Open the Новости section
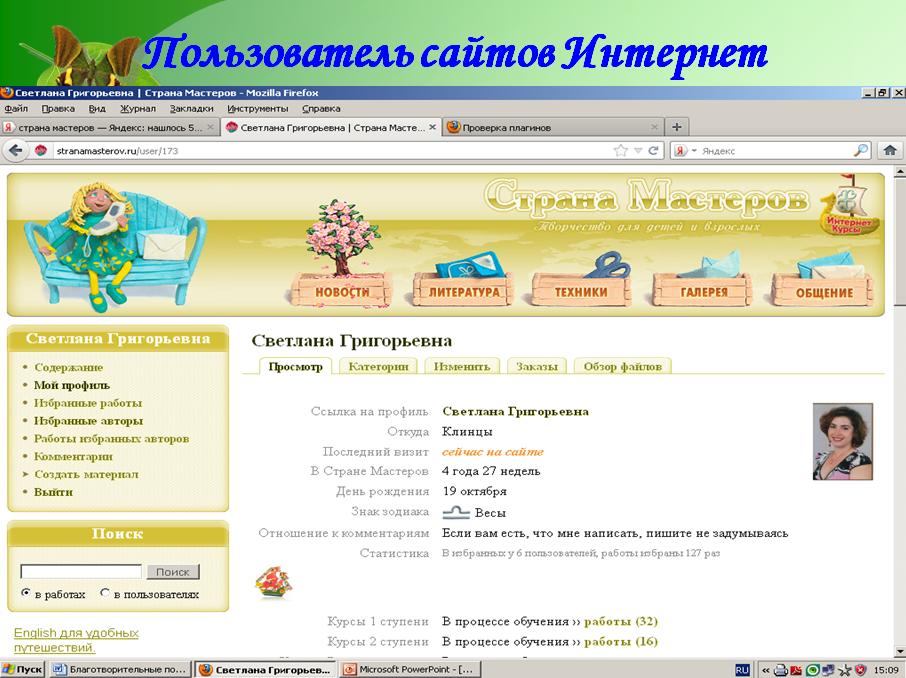This screenshot has height=678, width=906. 342,292
